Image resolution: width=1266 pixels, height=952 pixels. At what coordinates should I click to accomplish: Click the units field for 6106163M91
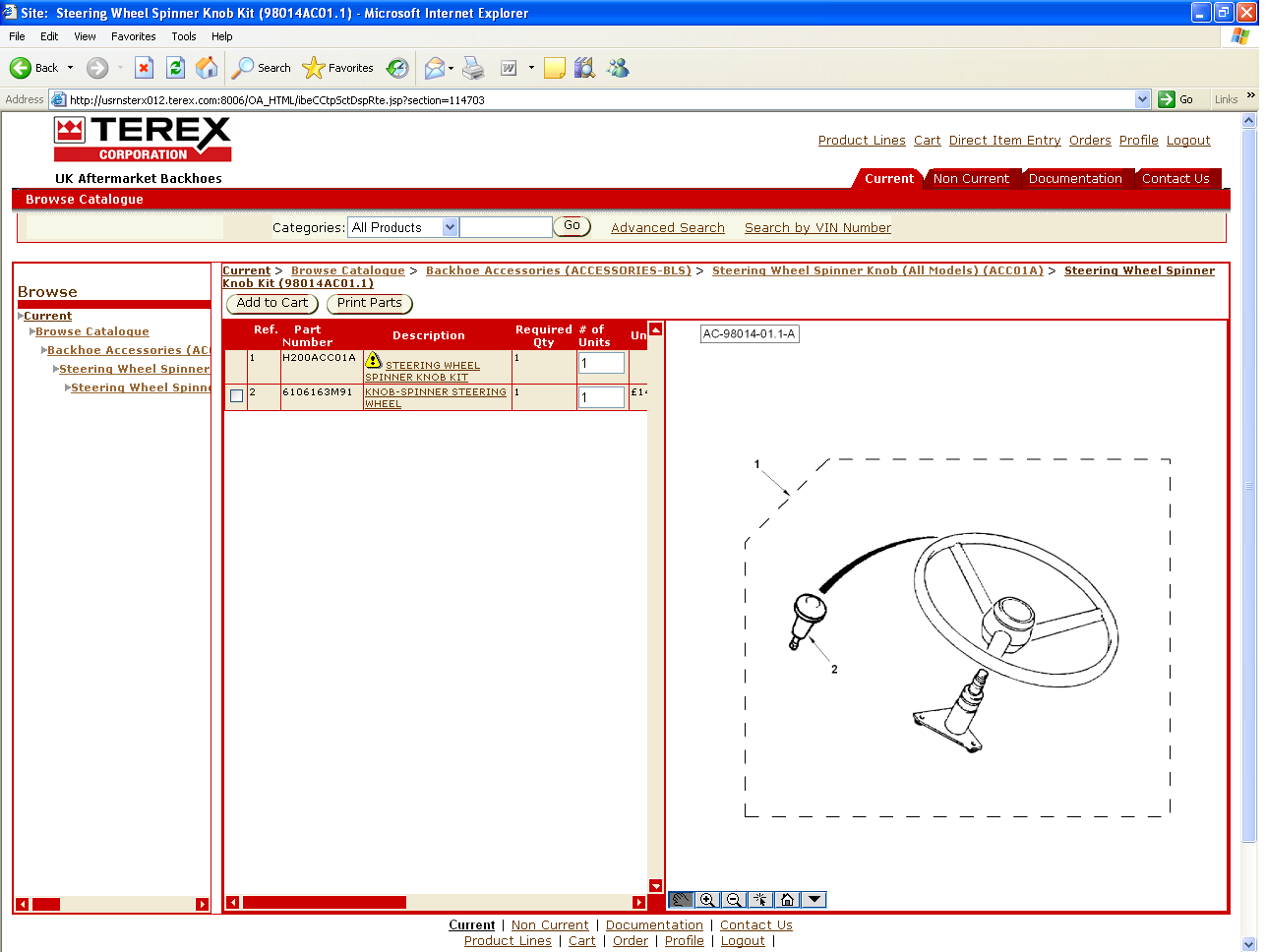coord(601,397)
